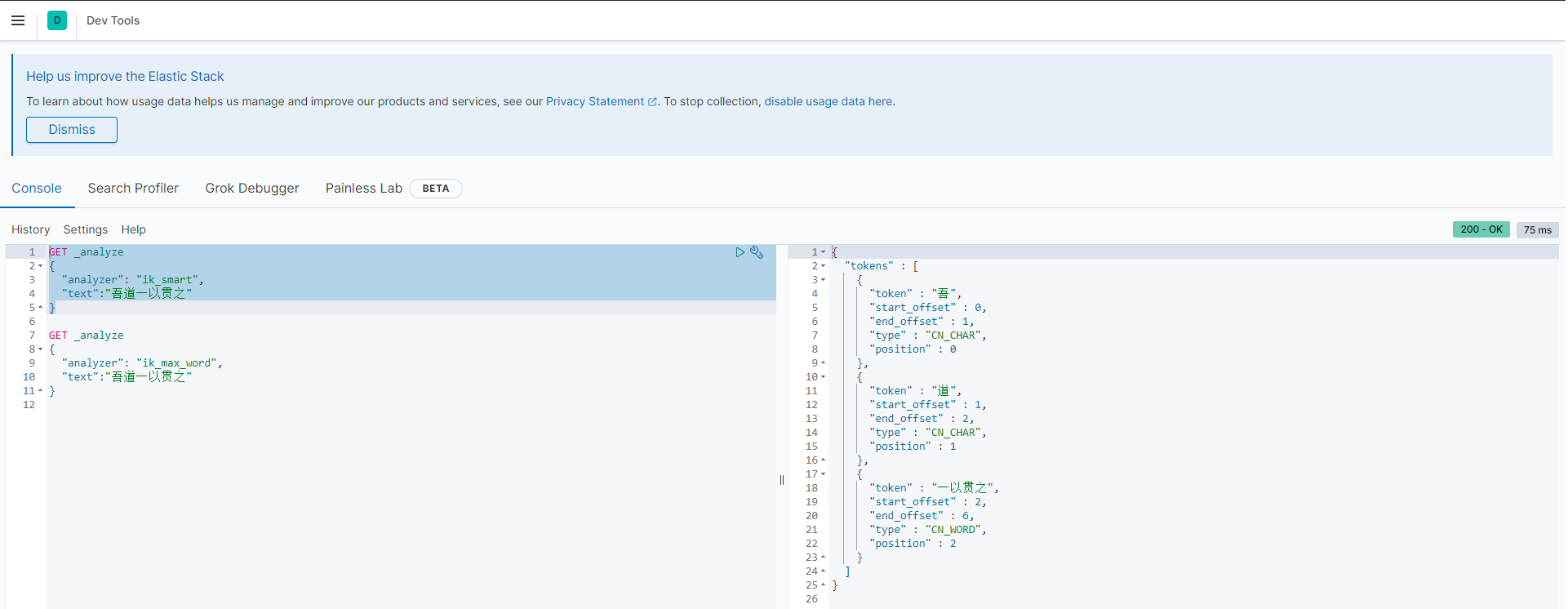This screenshot has width=1568, height=609.
Task: Click the "CN_WORD" type value
Action: coord(953,530)
